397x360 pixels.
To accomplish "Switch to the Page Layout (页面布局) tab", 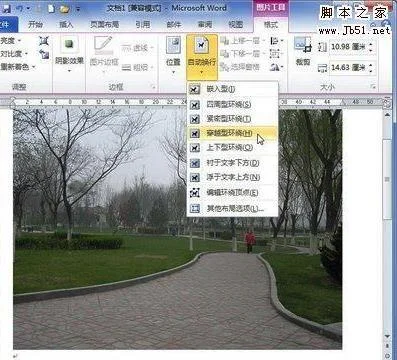I will [x=104, y=24].
